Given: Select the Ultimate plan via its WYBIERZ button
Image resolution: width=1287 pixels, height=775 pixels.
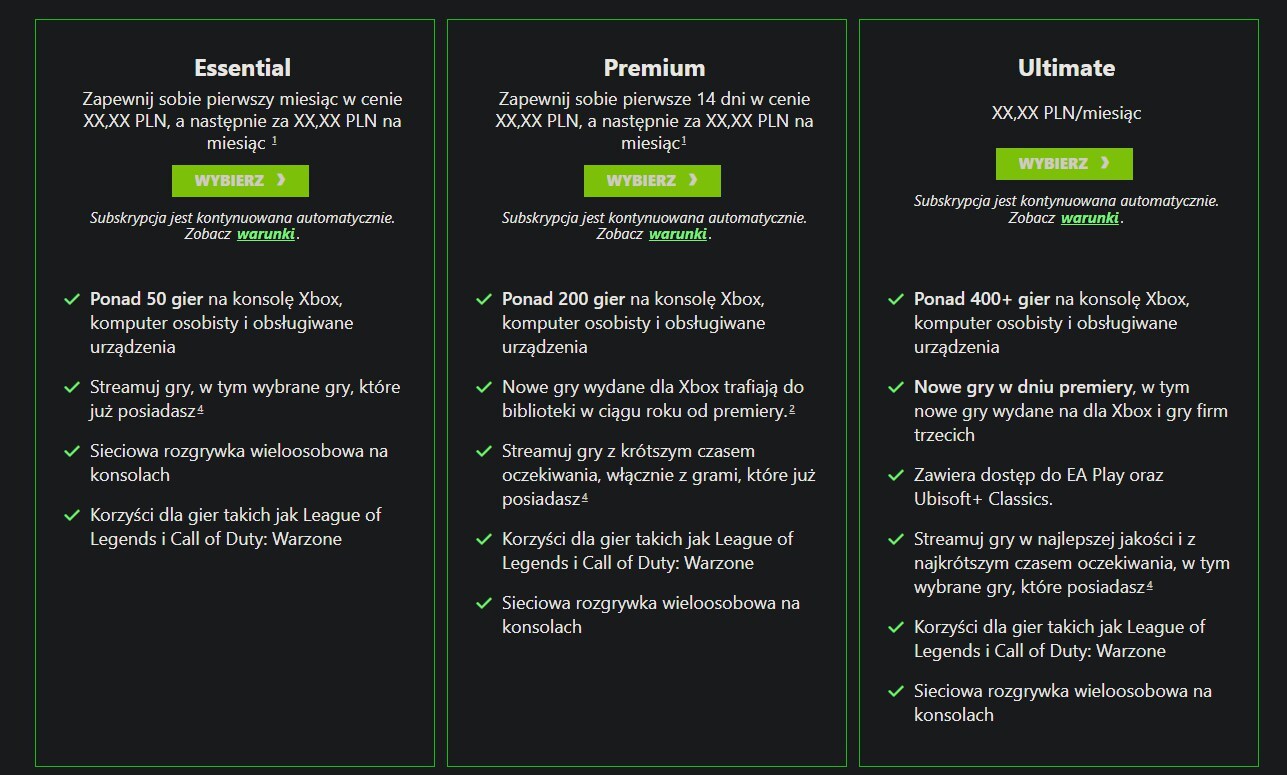Looking at the screenshot, I should [x=1064, y=164].
